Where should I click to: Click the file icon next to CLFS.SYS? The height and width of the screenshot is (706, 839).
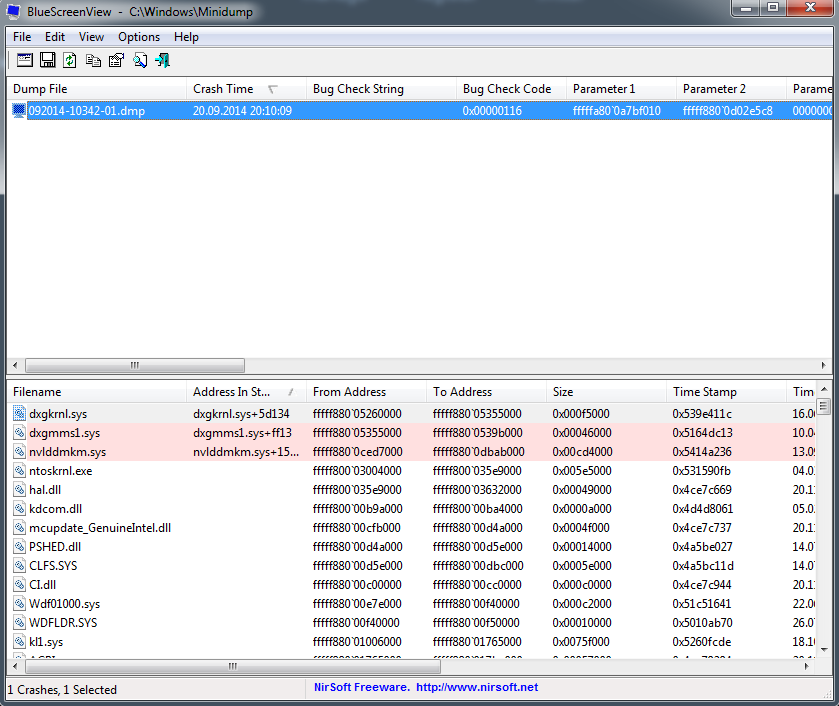20,566
